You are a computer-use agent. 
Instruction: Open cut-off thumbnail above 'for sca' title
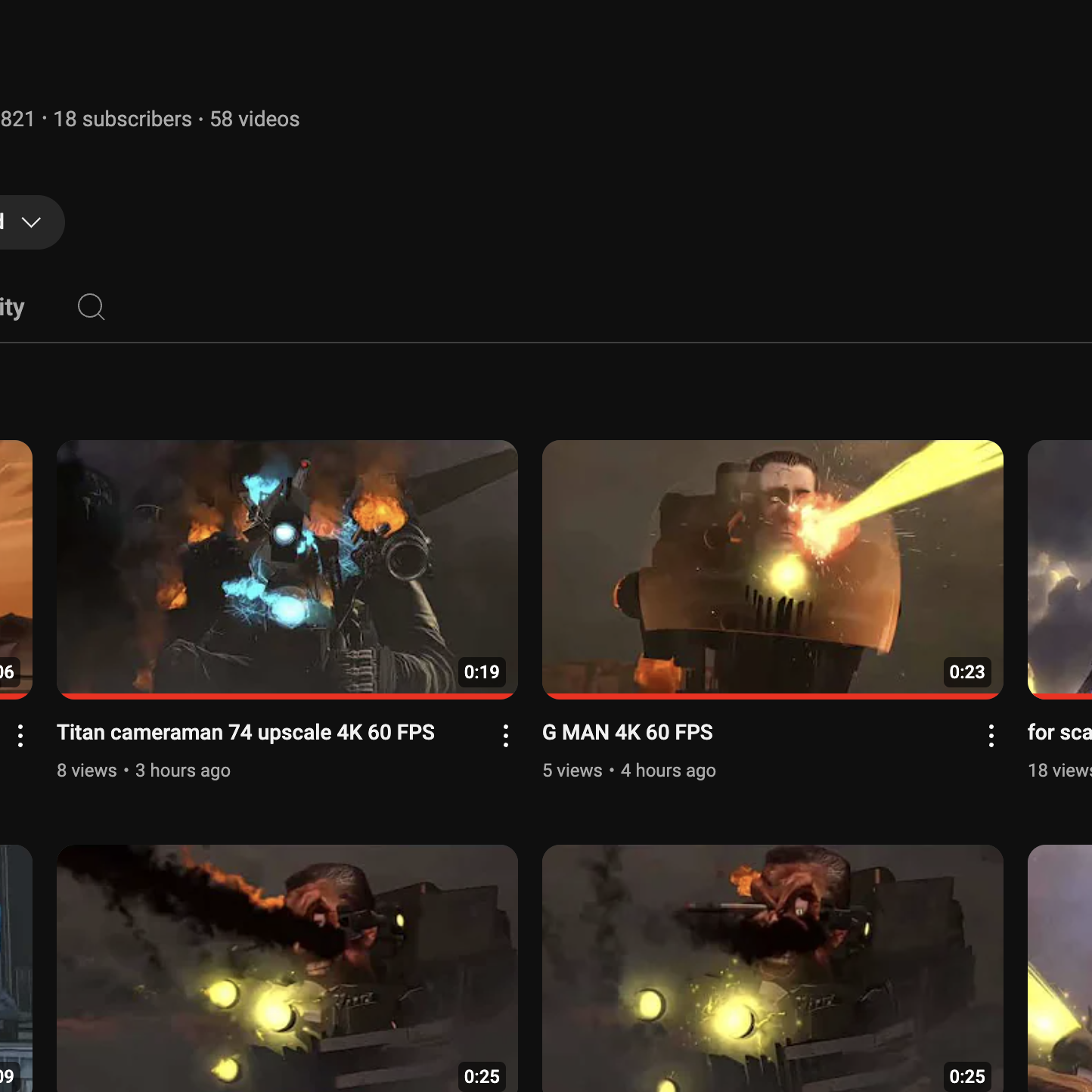pyautogui.click(x=1060, y=567)
